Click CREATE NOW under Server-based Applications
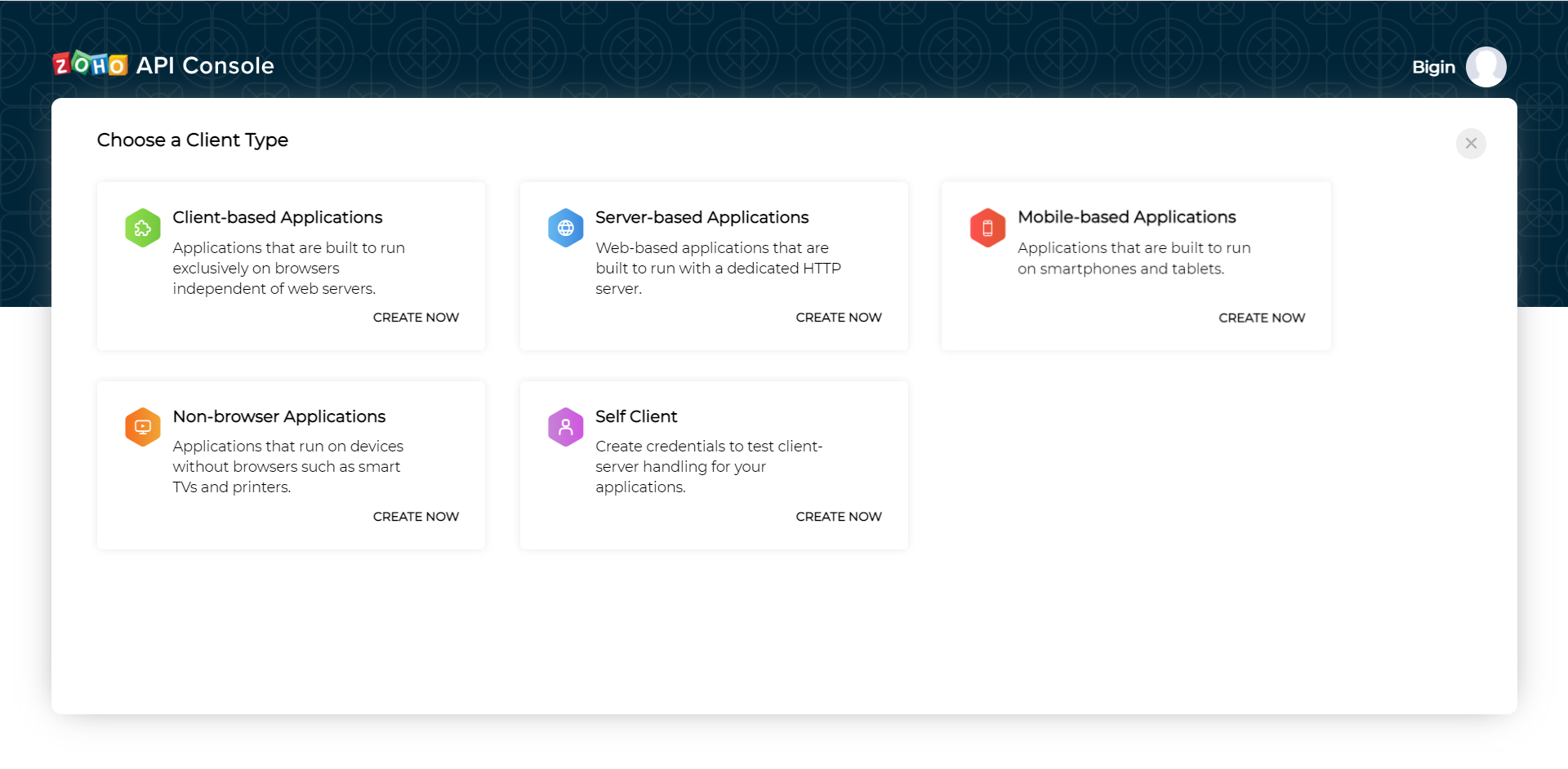The width and height of the screenshot is (1568, 769). 838,318
